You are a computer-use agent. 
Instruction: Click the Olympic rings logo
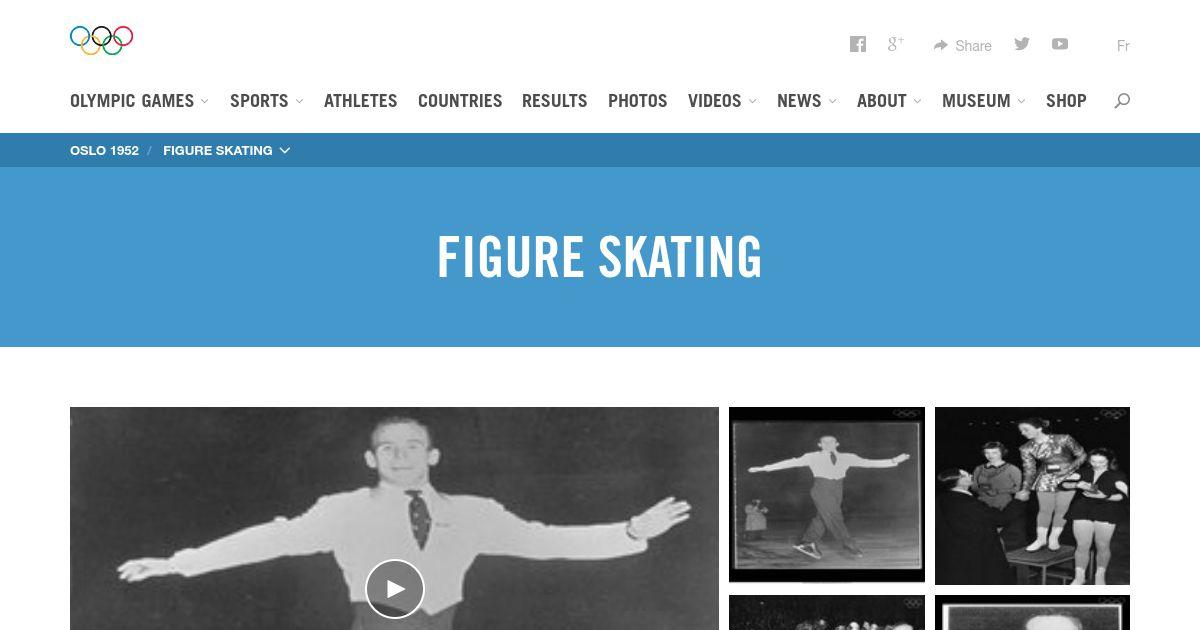101,40
